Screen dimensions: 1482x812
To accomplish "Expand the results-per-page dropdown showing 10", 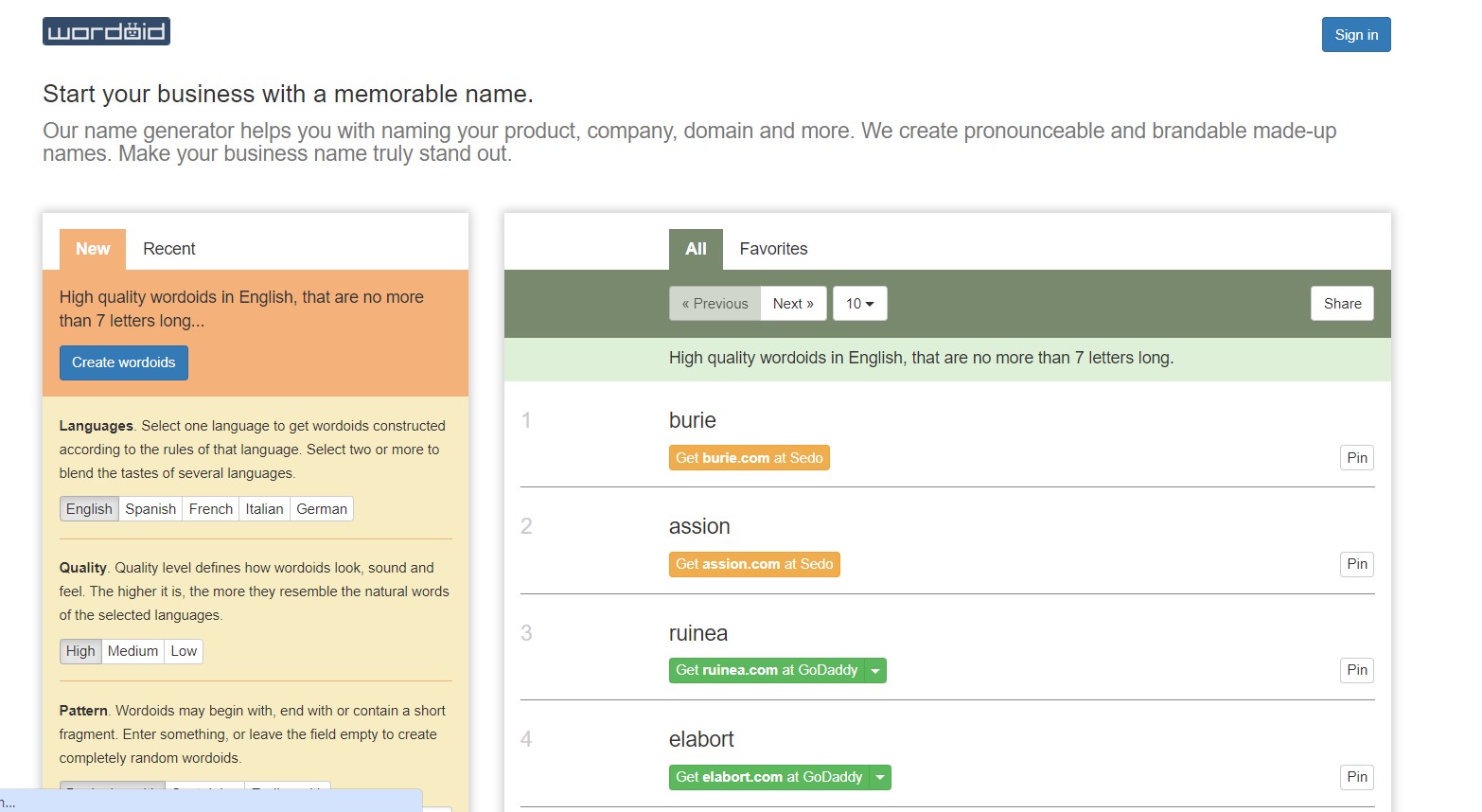I will pos(859,304).
